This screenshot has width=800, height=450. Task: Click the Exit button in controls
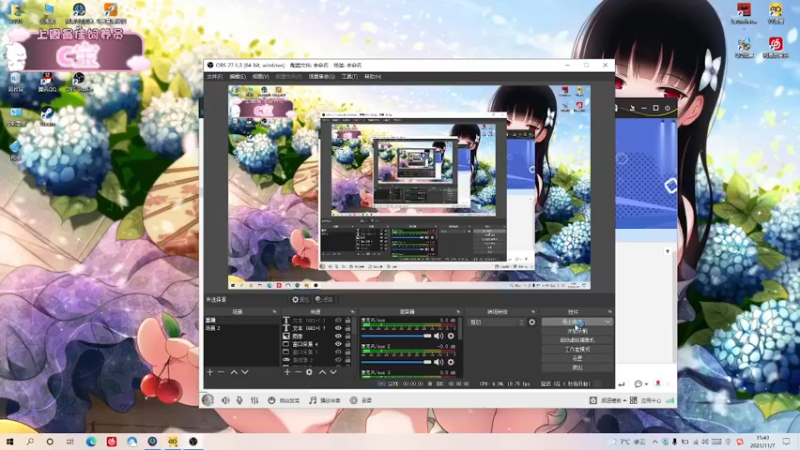click(577, 367)
